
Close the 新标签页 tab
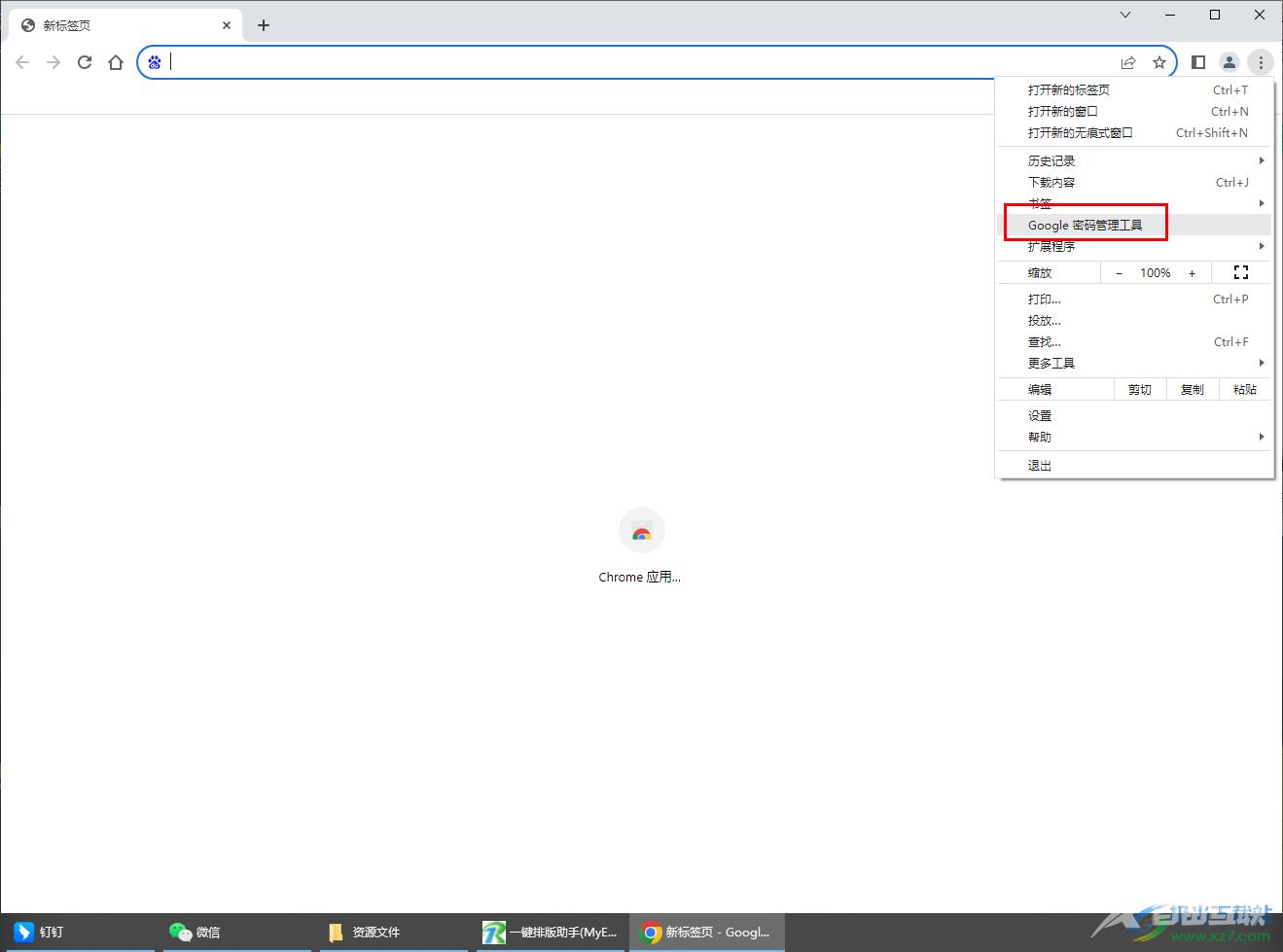[x=227, y=25]
